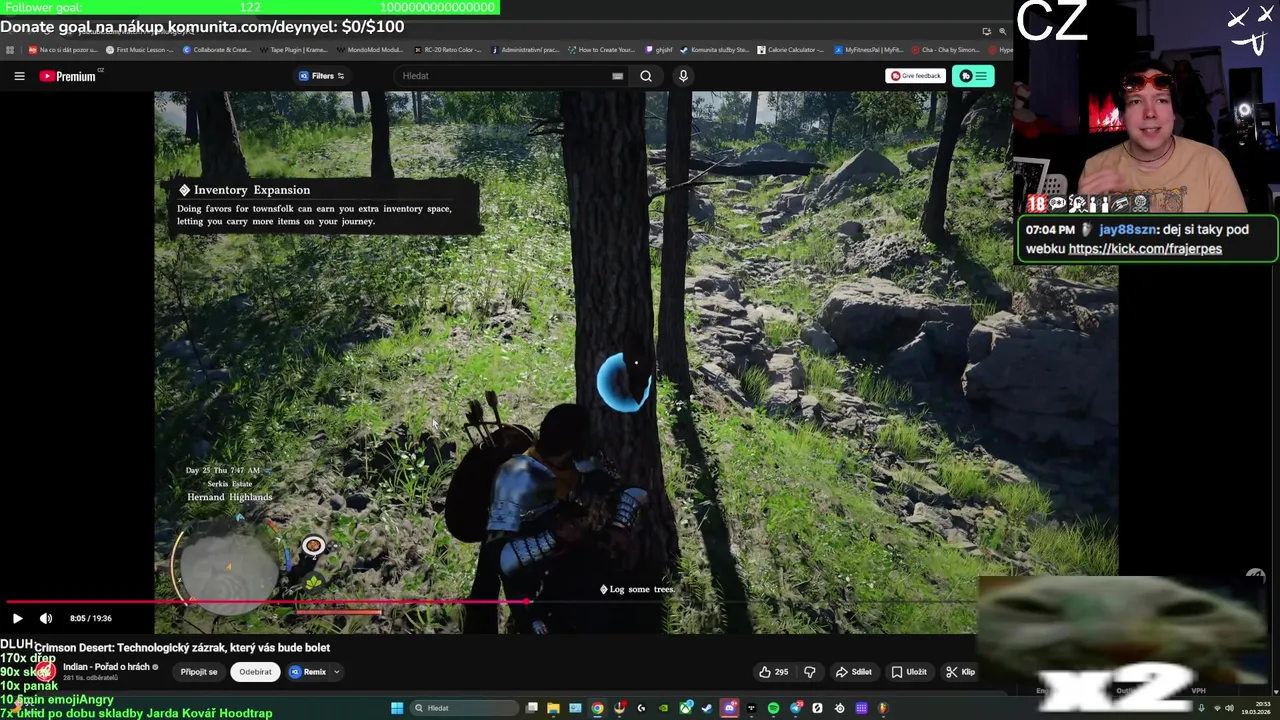The image size is (1280, 720).
Task: Open the kick.com/frajerpes link in chat overlay
Action: click(x=1144, y=249)
